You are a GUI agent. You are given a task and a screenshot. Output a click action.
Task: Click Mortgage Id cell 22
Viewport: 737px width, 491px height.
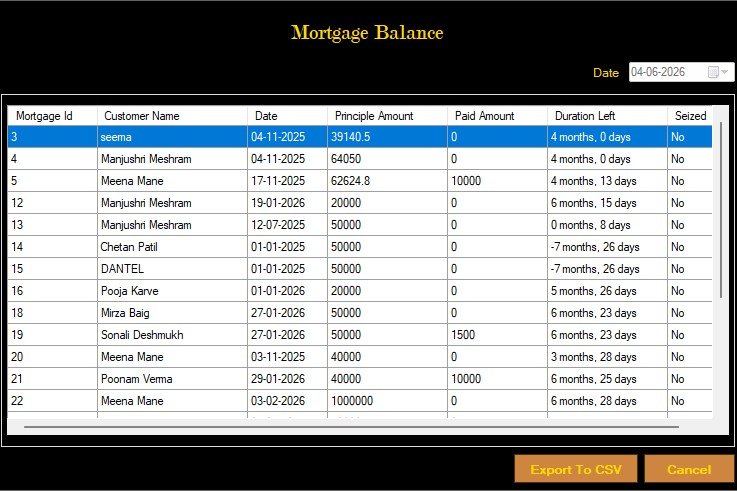pyautogui.click(x=52, y=401)
